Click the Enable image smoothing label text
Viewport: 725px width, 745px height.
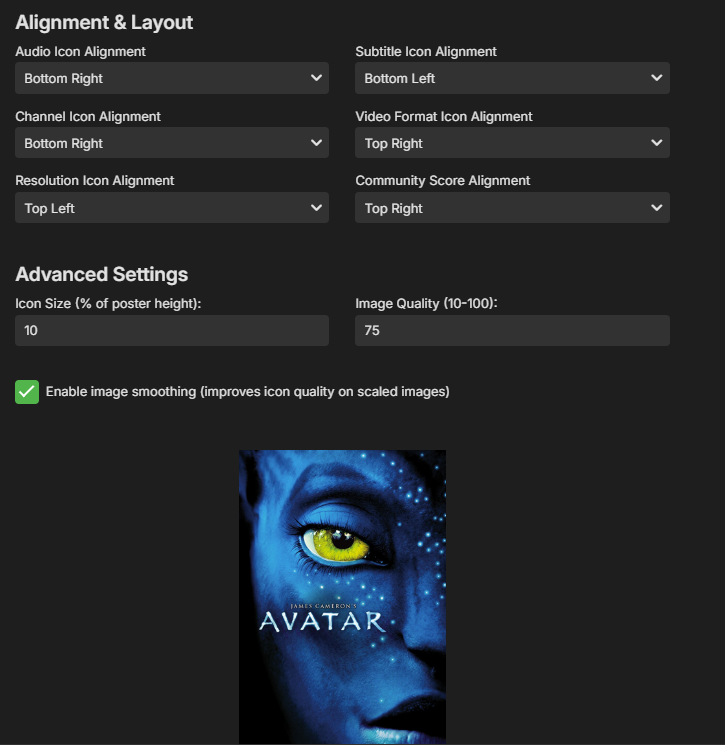pyautogui.click(x=248, y=392)
